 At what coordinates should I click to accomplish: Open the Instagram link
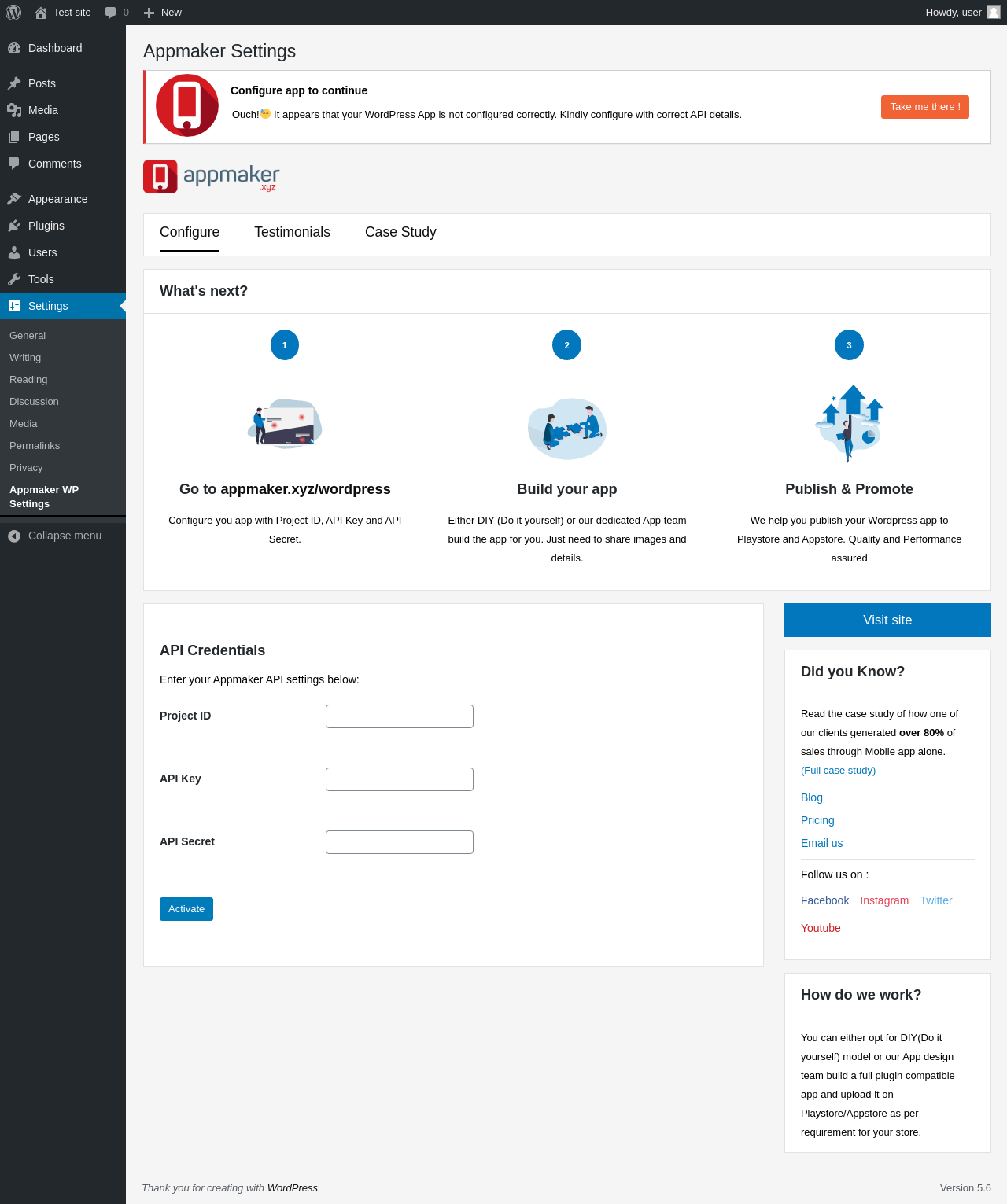click(x=884, y=900)
